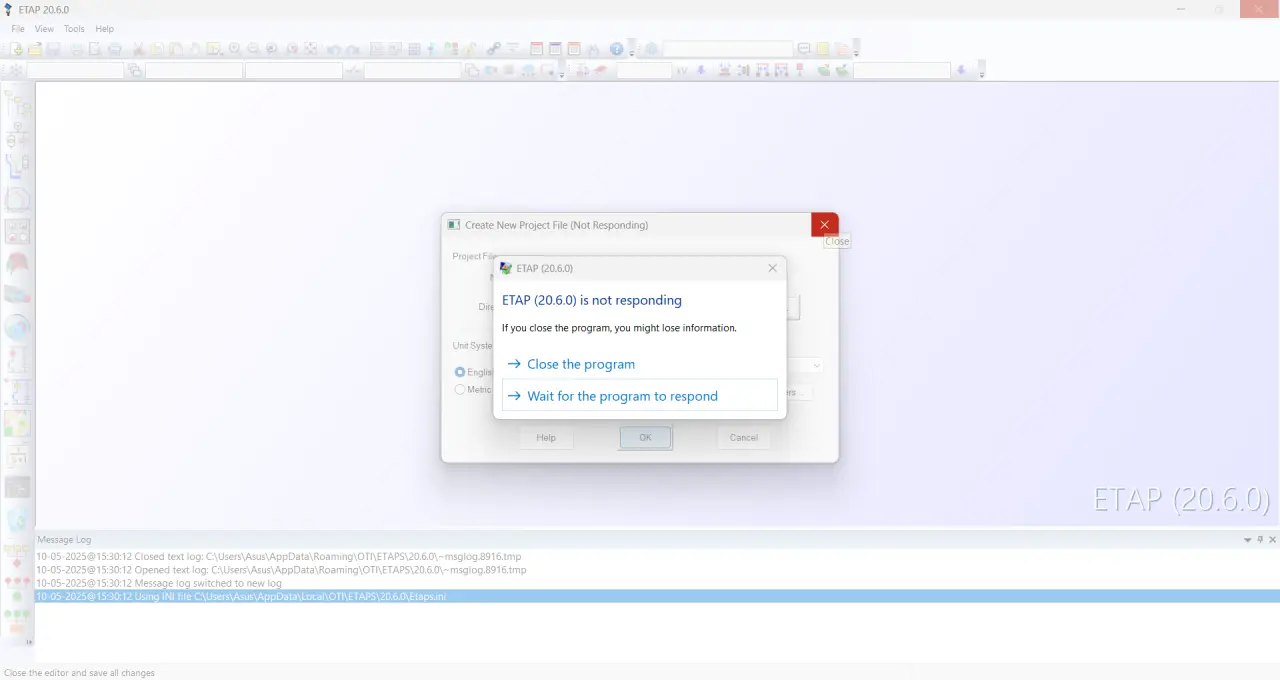Click the speech bubble comment icon
Viewport: 1280px width, 680px height.
pyautogui.click(x=804, y=48)
